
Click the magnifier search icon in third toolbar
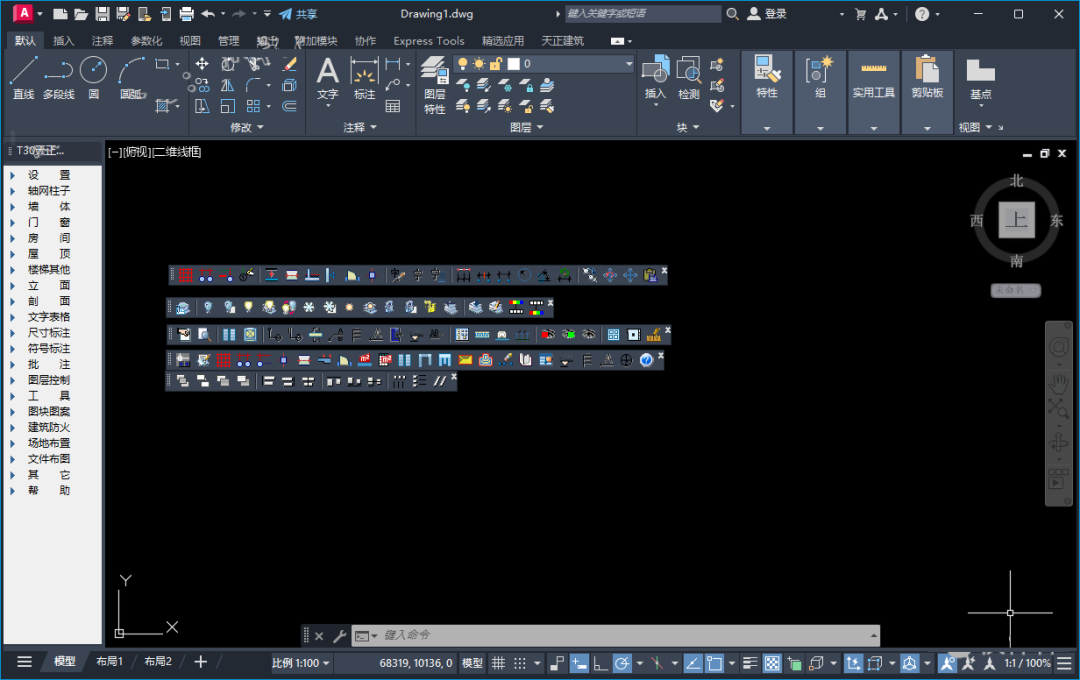(205, 335)
